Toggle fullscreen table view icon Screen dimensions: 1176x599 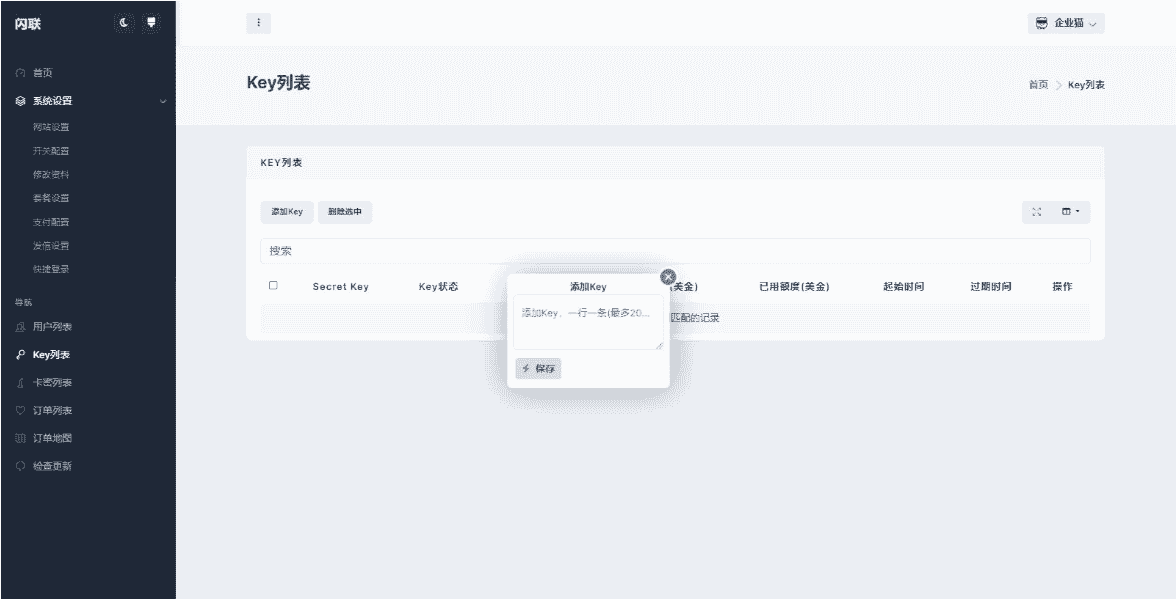1037,212
